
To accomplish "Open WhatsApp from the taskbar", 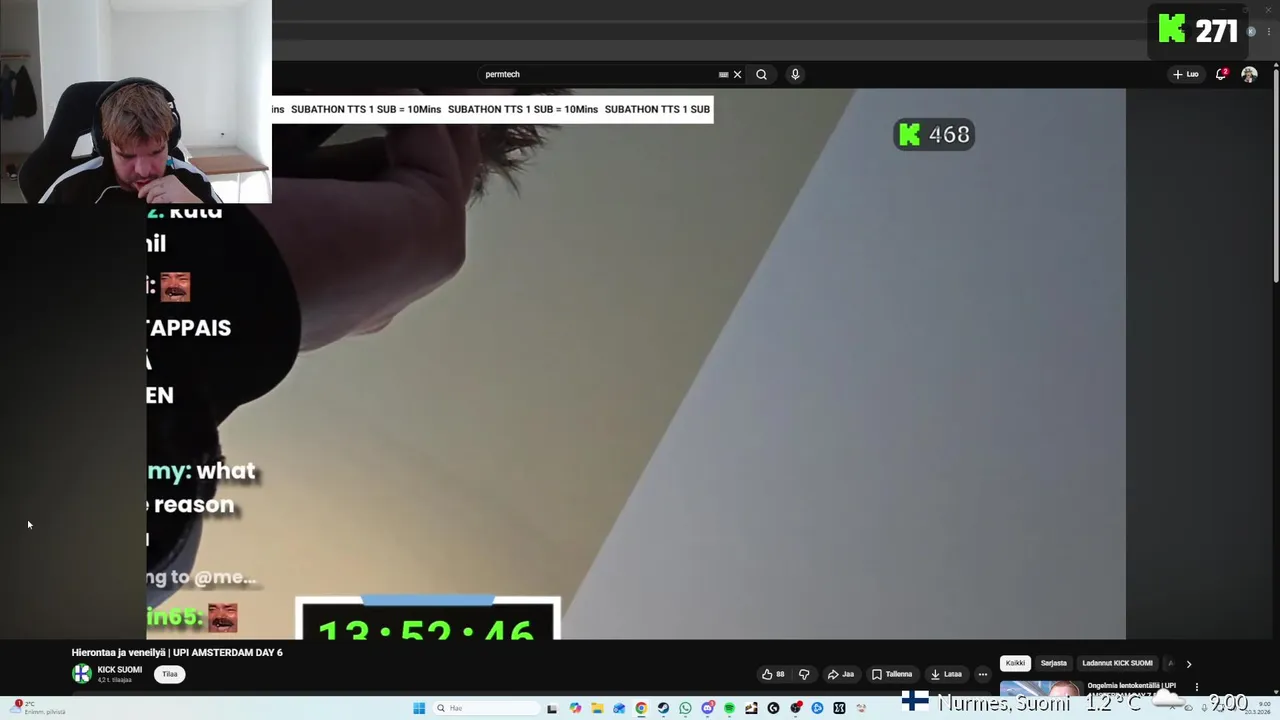I will click(685, 708).
